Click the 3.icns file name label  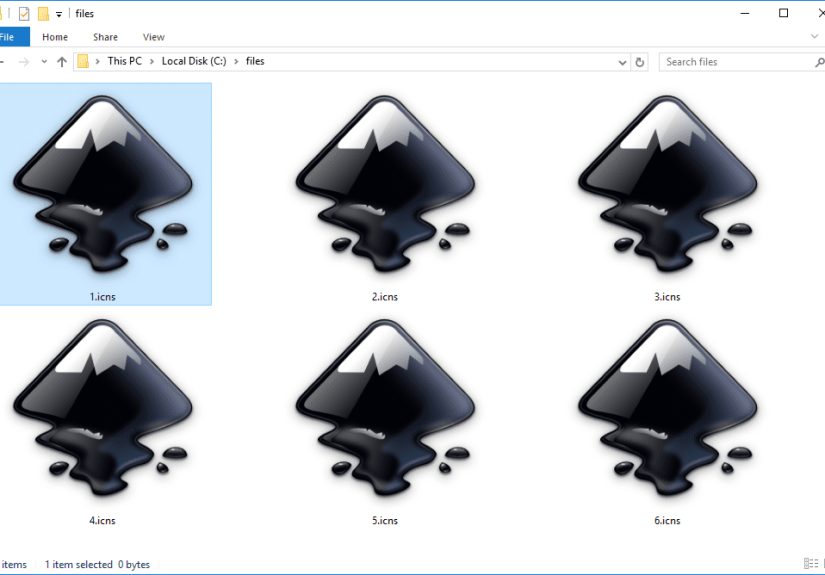pos(667,297)
